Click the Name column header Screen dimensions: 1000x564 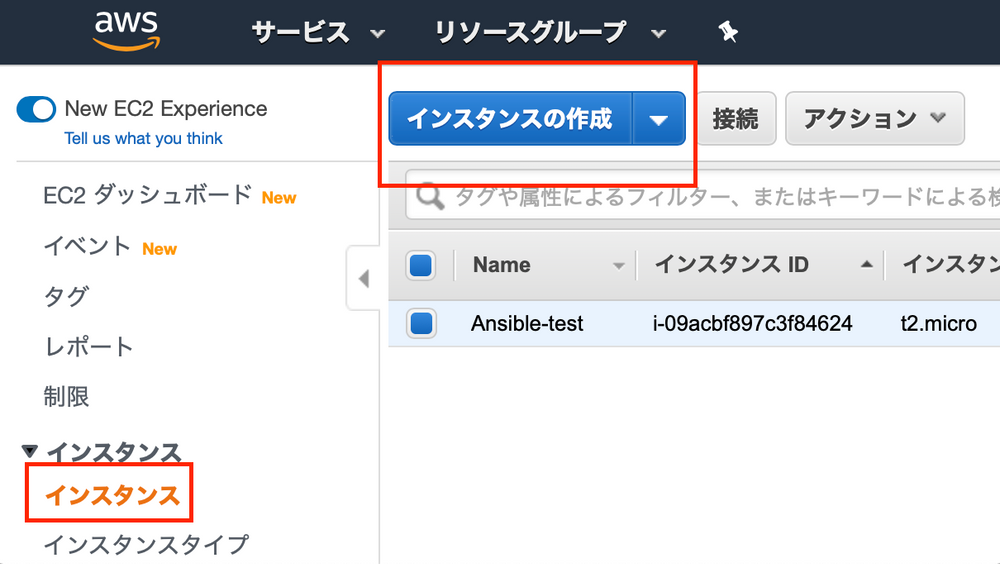501,265
